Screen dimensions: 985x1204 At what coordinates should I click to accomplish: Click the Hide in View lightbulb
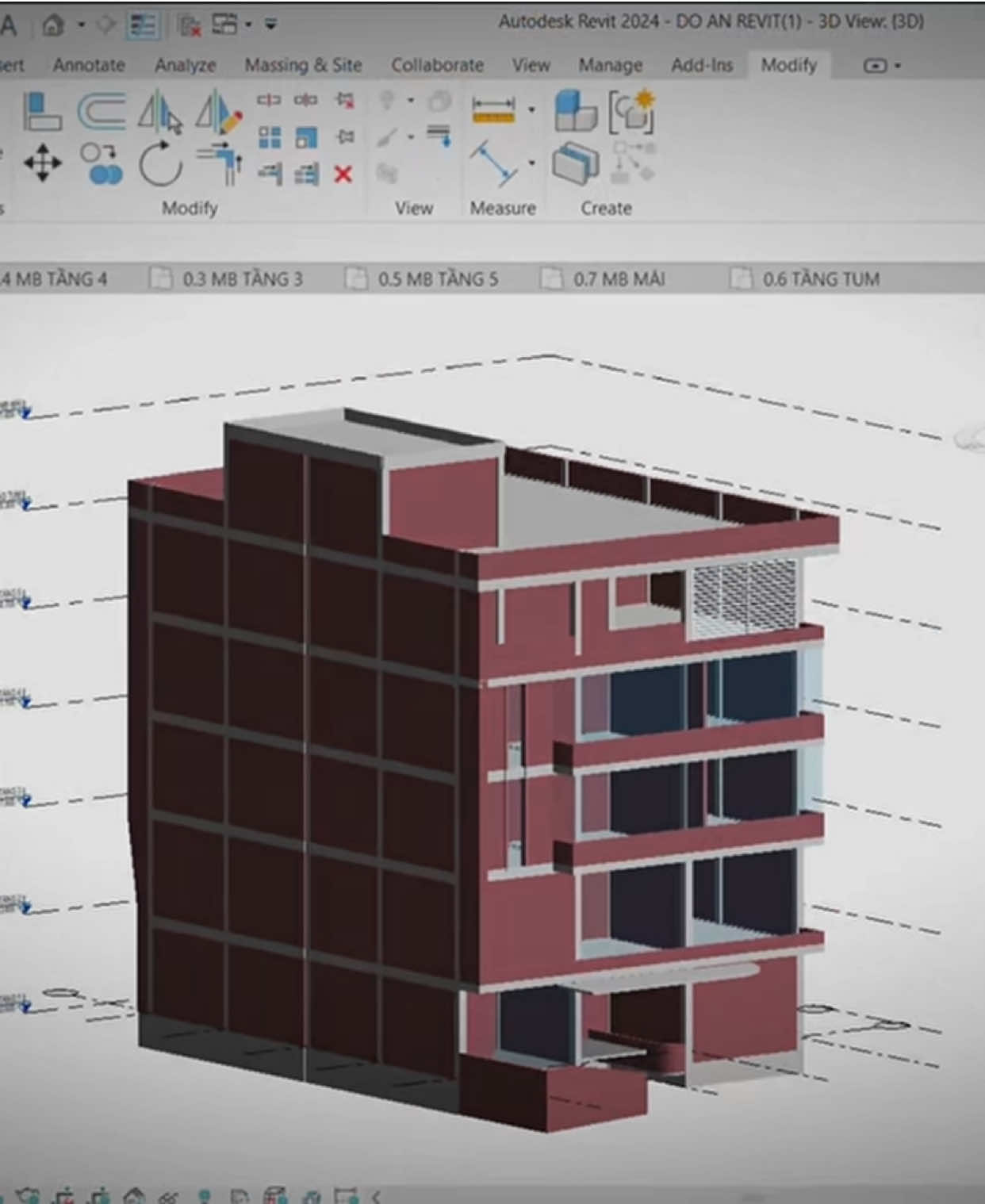point(388,100)
